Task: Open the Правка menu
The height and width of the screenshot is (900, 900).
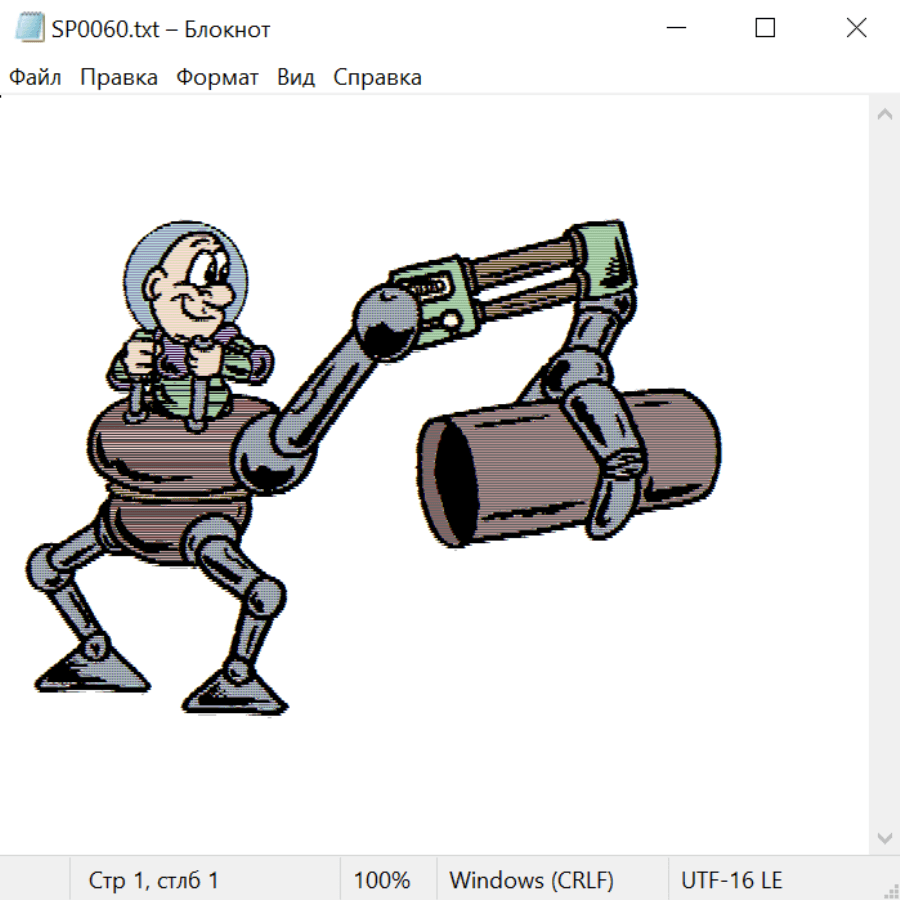Action: [118, 78]
